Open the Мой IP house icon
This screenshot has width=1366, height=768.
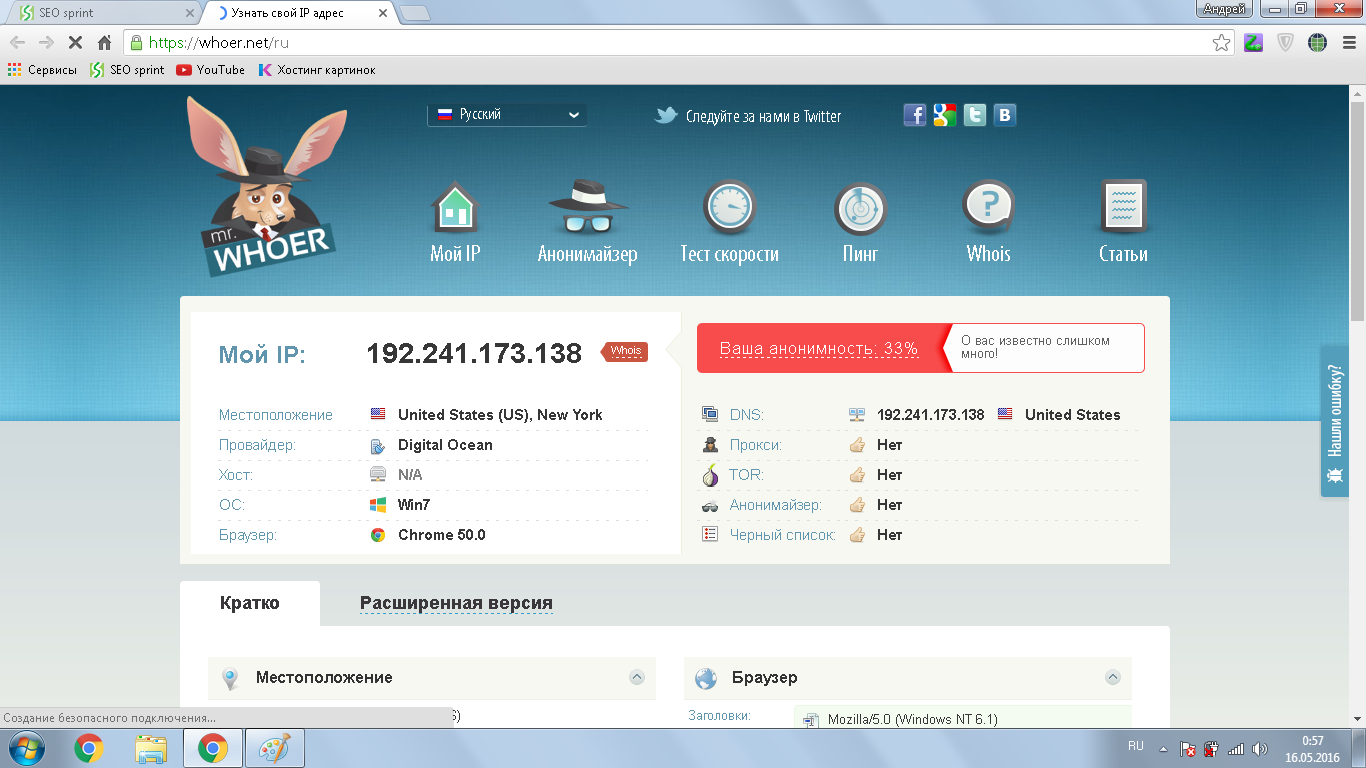tap(455, 209)
